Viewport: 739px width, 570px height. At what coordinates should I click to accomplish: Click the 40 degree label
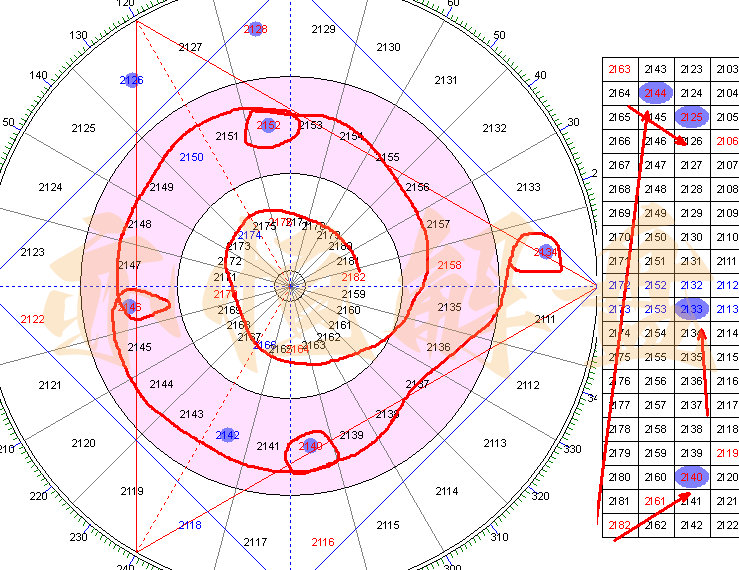(541, 75)
